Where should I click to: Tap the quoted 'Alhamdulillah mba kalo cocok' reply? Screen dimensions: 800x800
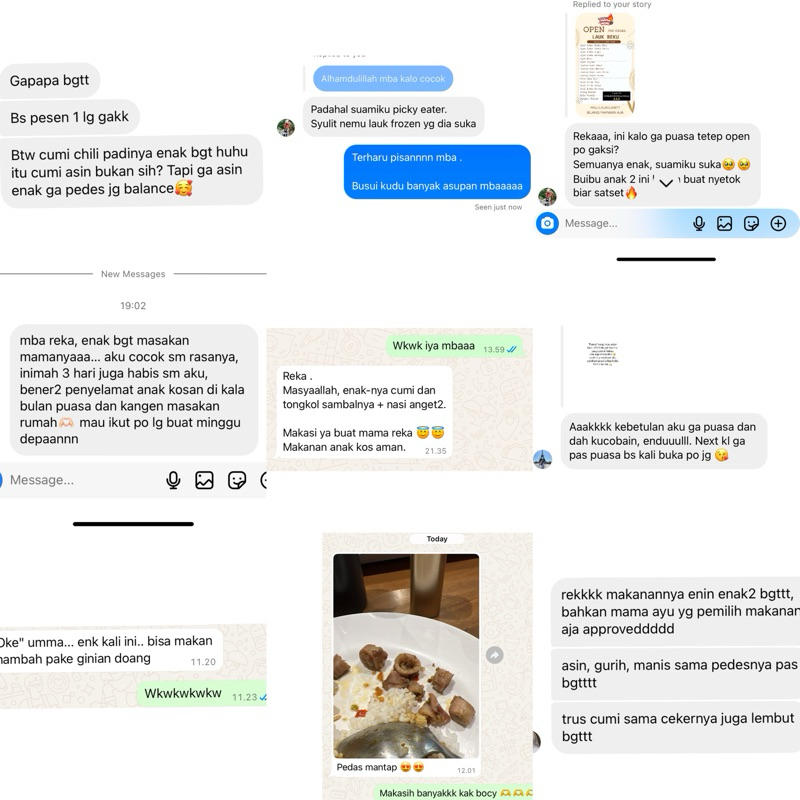(383, 79)
